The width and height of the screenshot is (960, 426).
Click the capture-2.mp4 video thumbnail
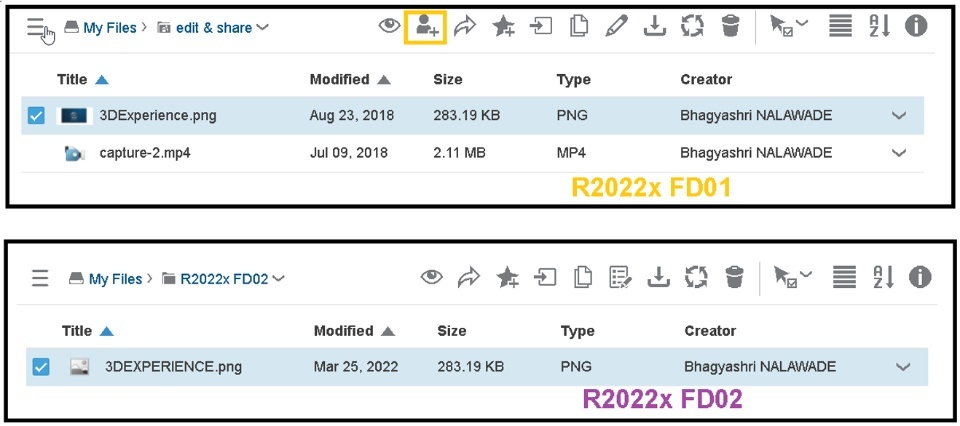click(x=74, y=153)
